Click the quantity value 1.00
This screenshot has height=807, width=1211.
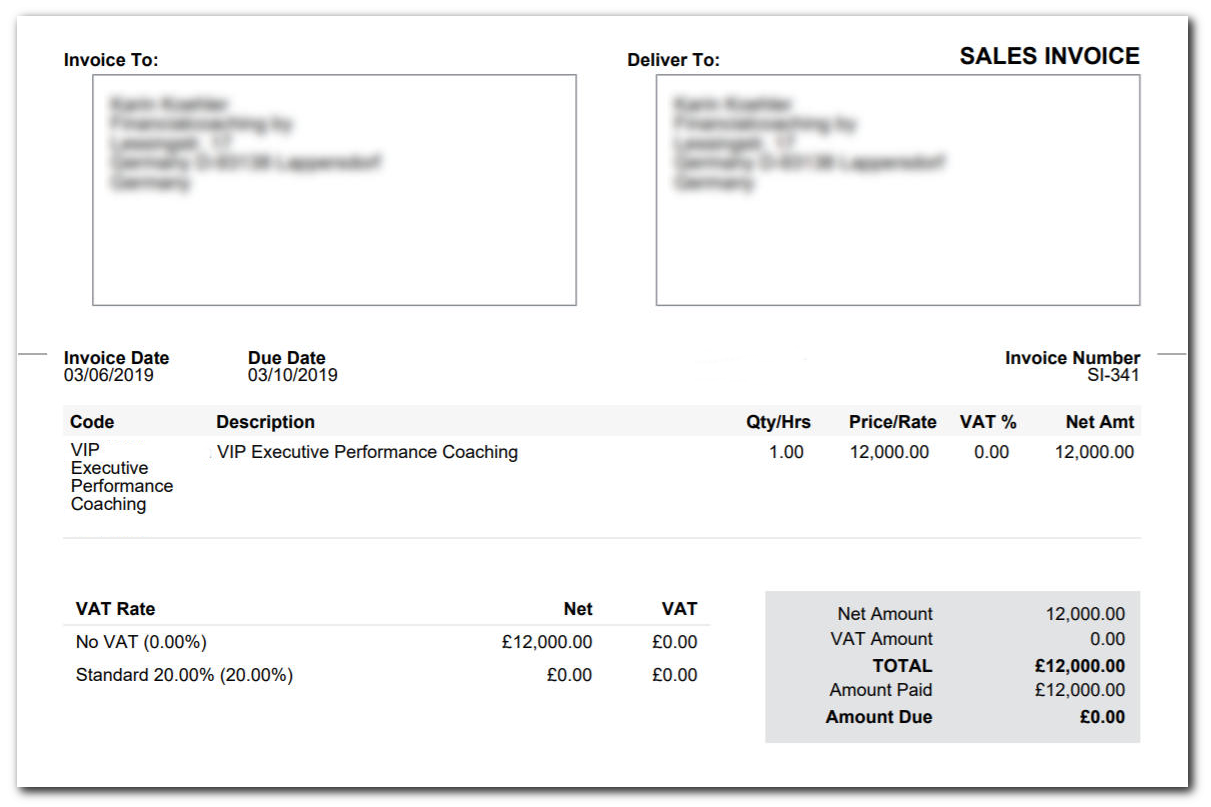[786, 452]
